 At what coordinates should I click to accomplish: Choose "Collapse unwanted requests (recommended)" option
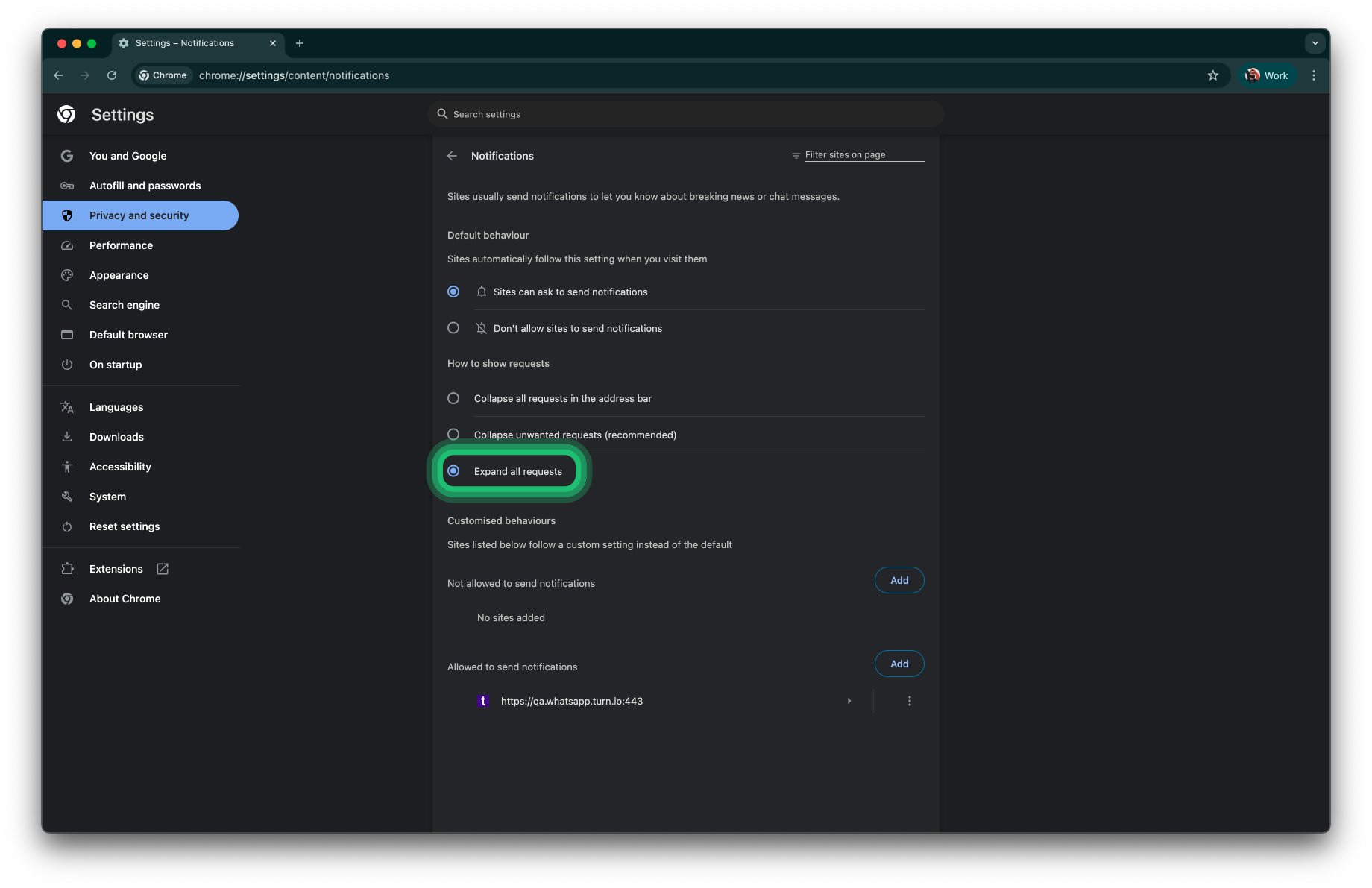pyautogui.click(x=453, y=435)
